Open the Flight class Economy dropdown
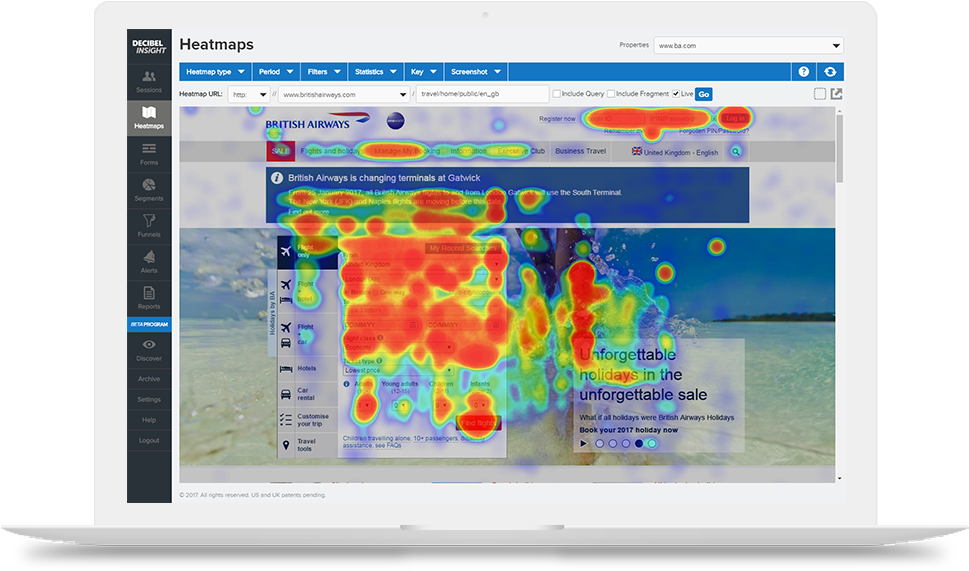This screenshot has width=969, height=571. [399, 347]
